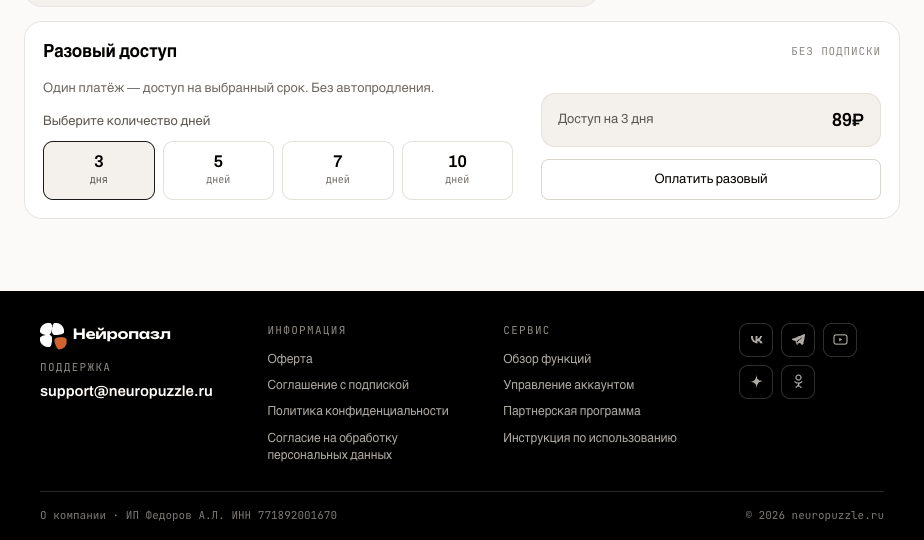Click the ИНН 771892001670 text
Viewport: 924px width, 540px height.
click(284, 515)
